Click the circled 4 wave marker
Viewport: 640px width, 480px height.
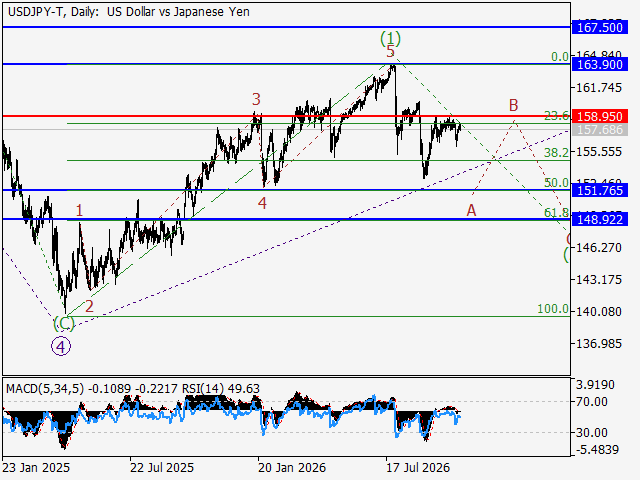click(61, 347)
